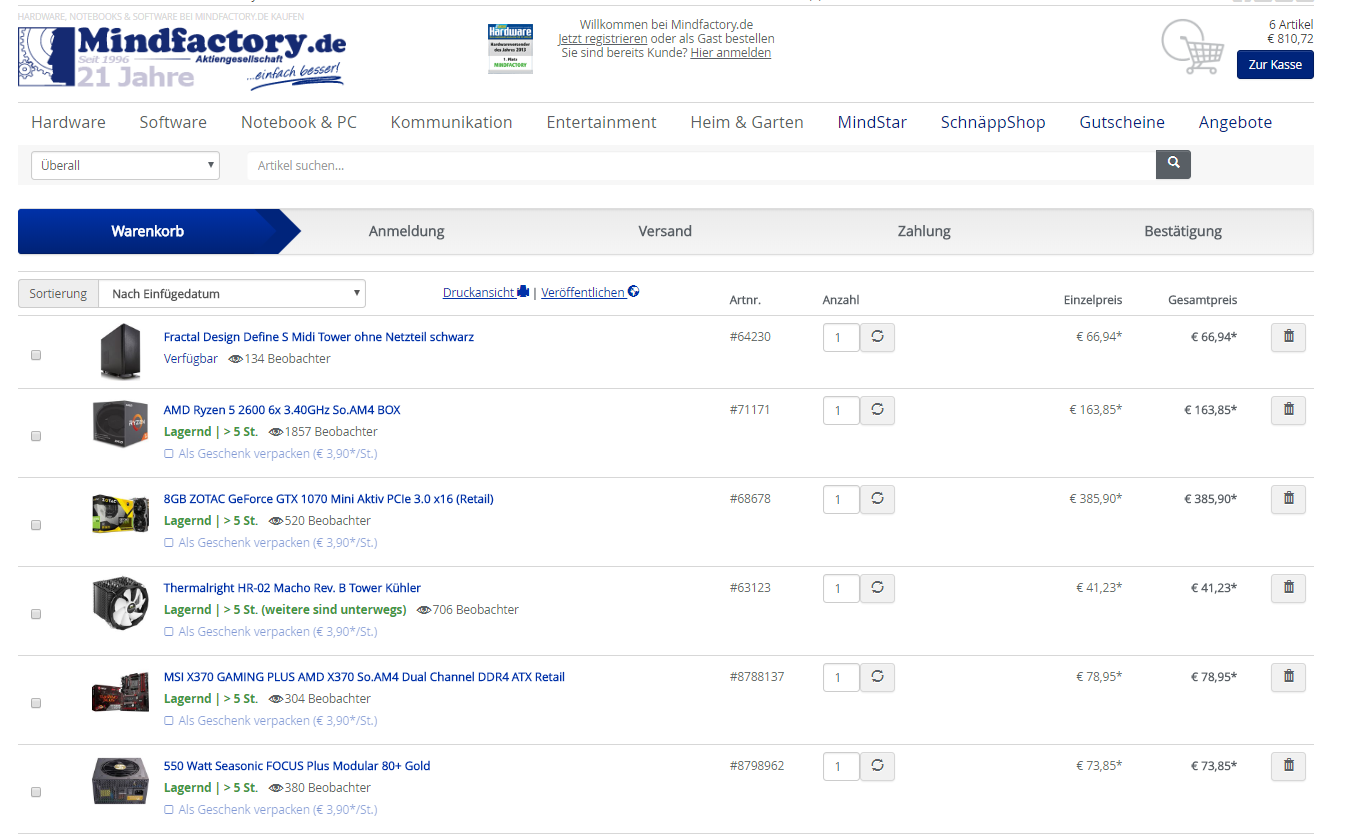The width and height of the screenshot is (1359, 836).
Task: Select the Bestätigung checkout step
Action: pos(1183,231)
